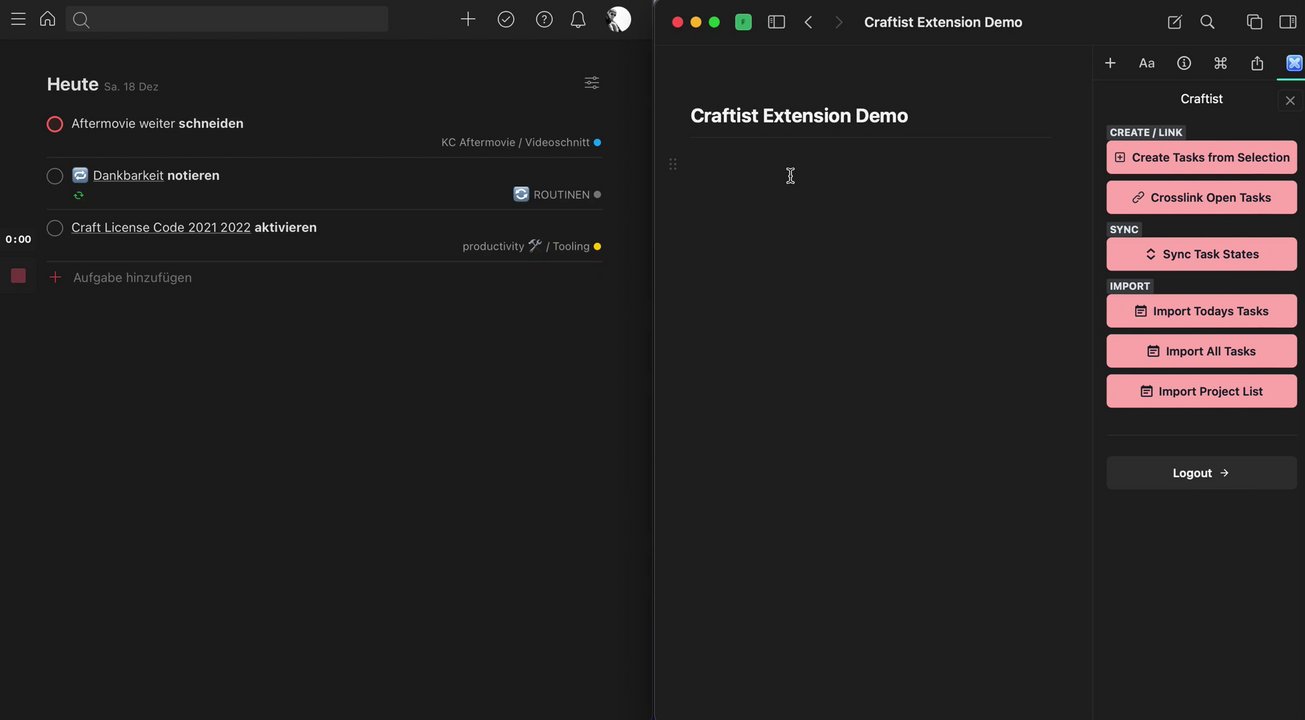Navigate back in Craft
Viewport: 1305px width, 720px height.
coord(808,22)
